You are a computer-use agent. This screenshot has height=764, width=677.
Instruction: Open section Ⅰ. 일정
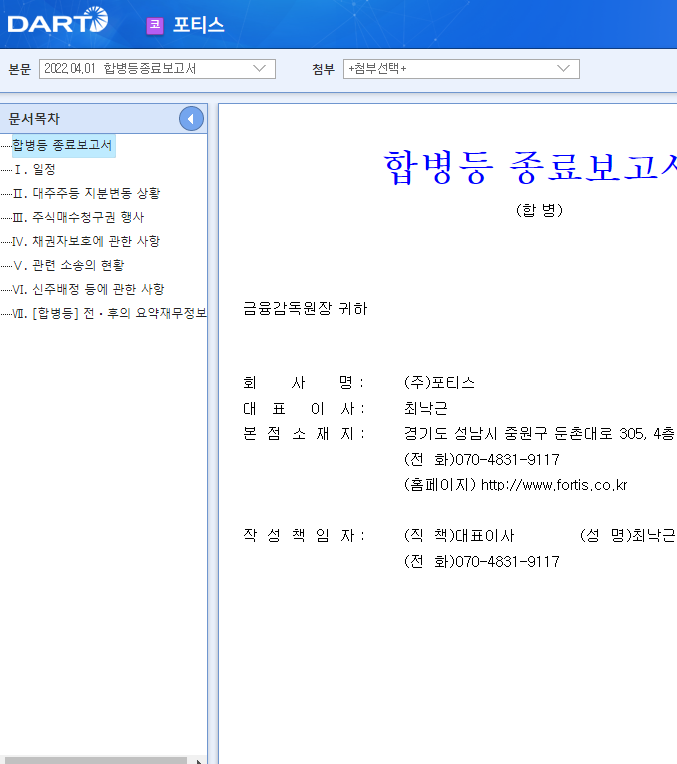click(x=34, y=169)
